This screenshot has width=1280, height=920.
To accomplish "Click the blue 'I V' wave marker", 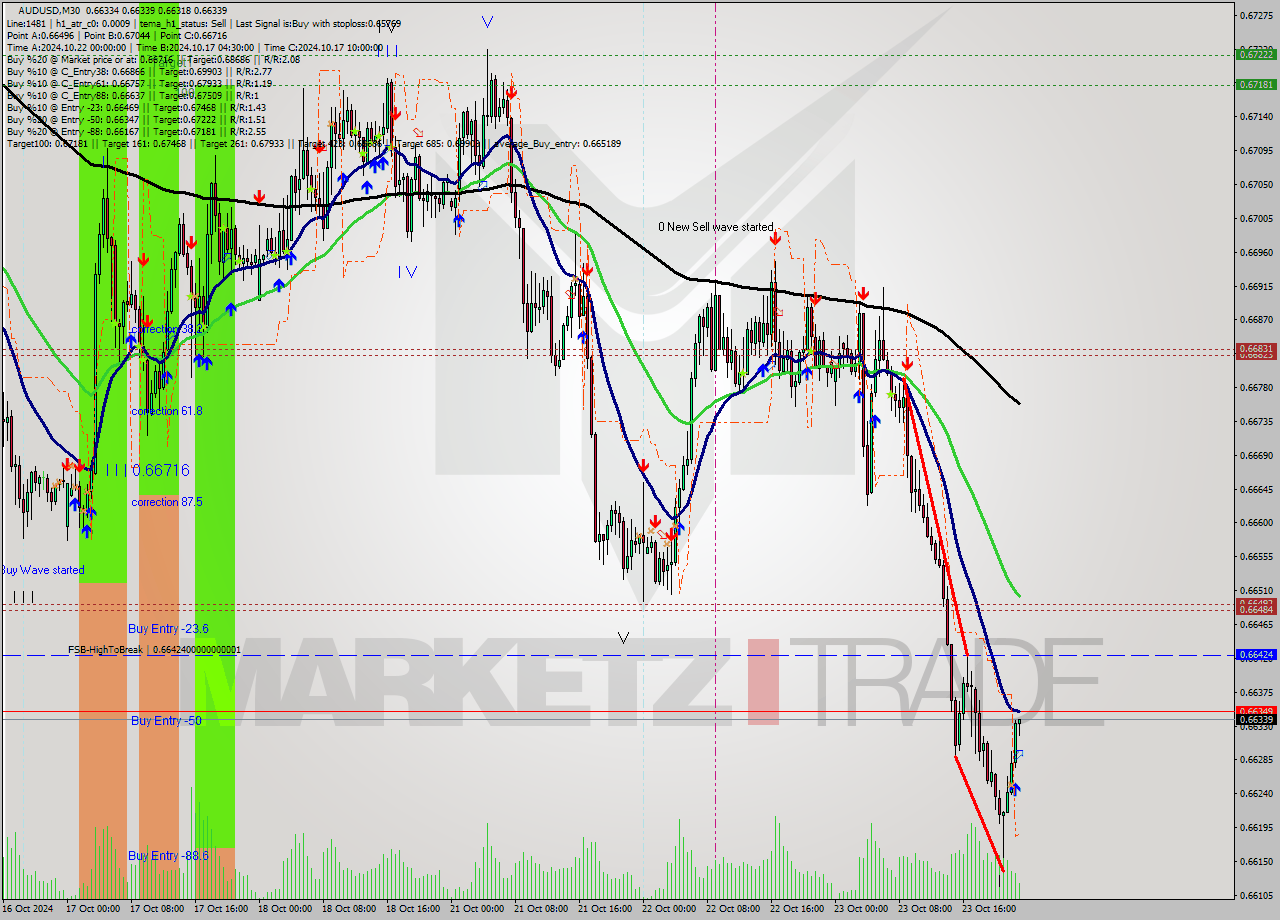I will pyautogui.click(x=407, y=271).
